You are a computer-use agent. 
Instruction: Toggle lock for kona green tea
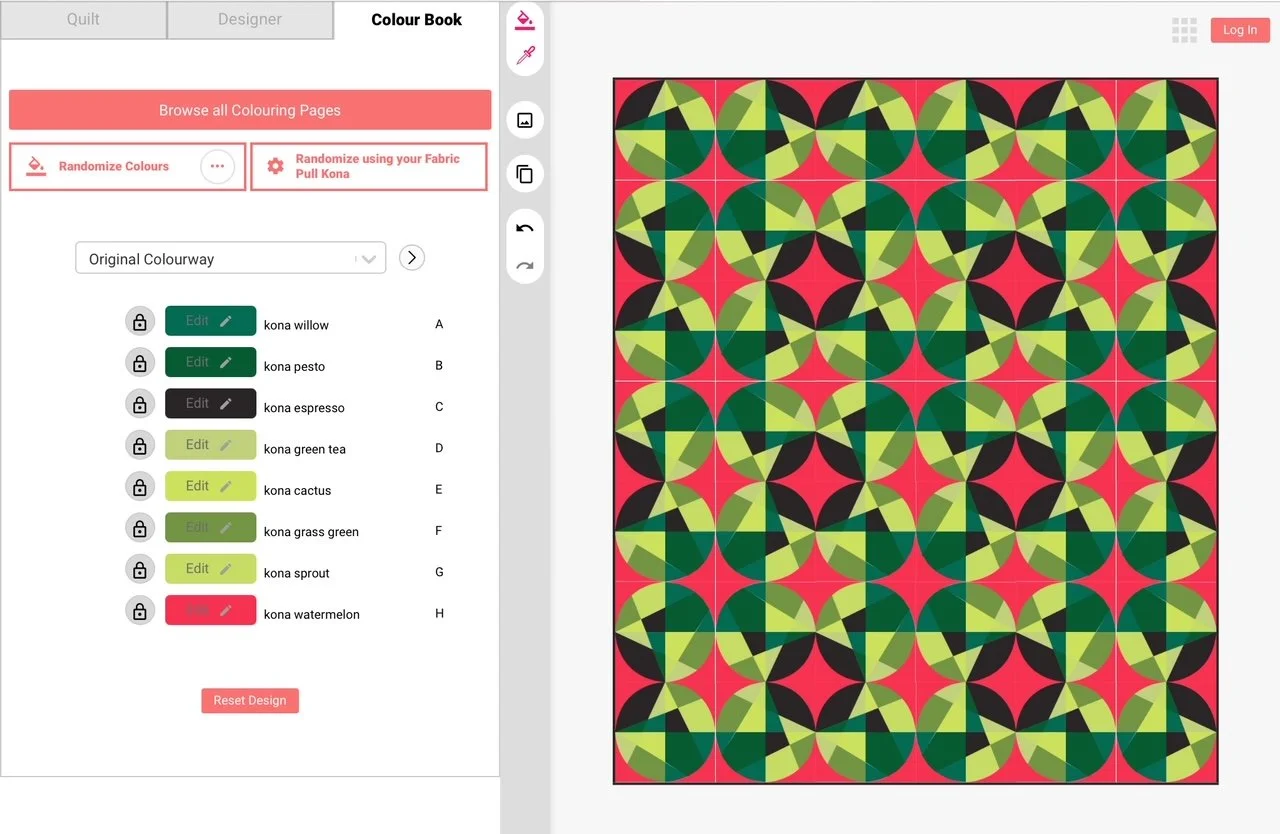point(140,445)
